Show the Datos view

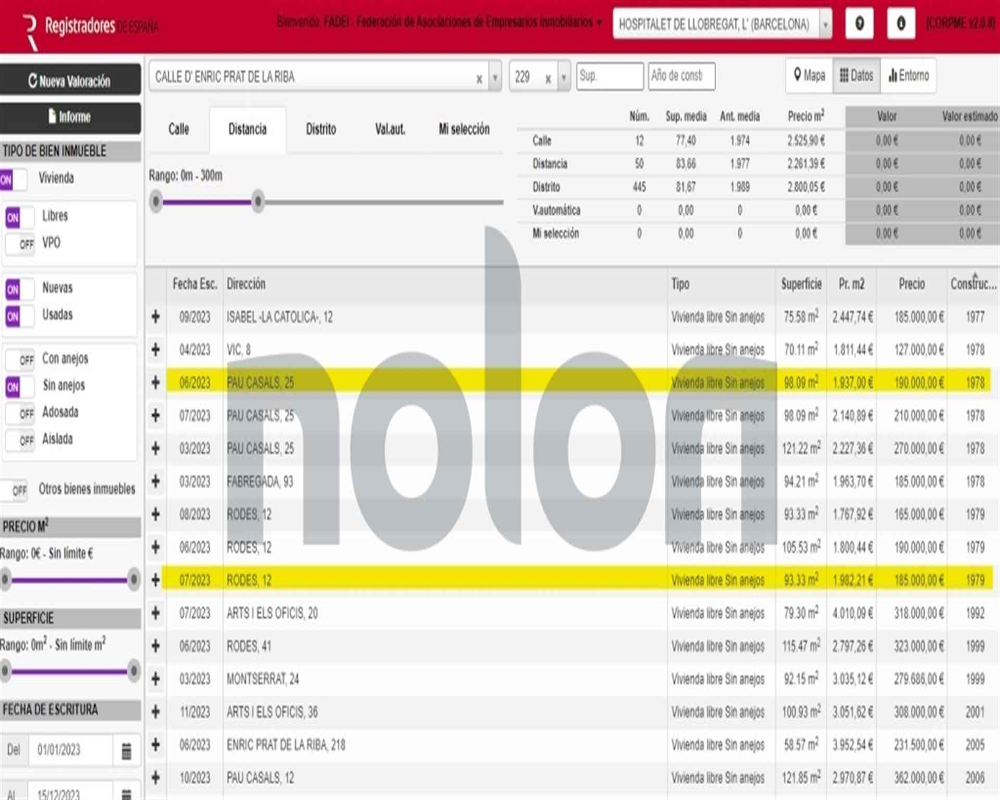[857, 76]
